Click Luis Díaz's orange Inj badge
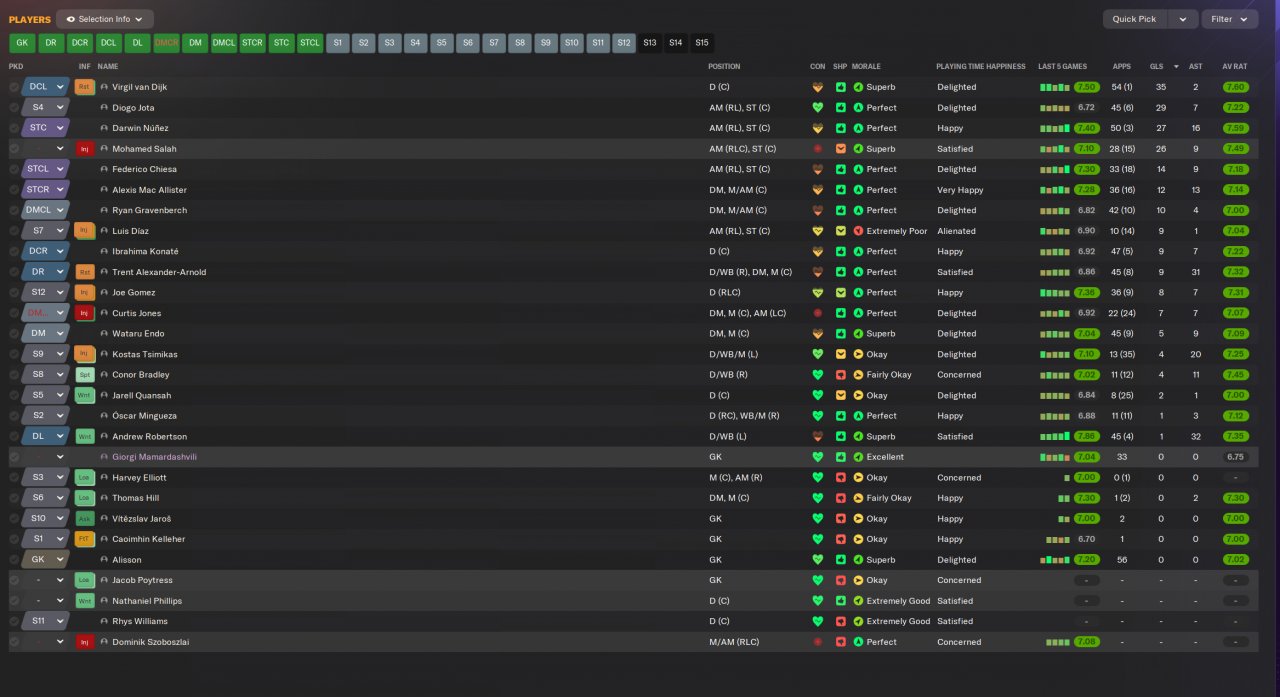The image size is (1280, 697). pos(84,231)
